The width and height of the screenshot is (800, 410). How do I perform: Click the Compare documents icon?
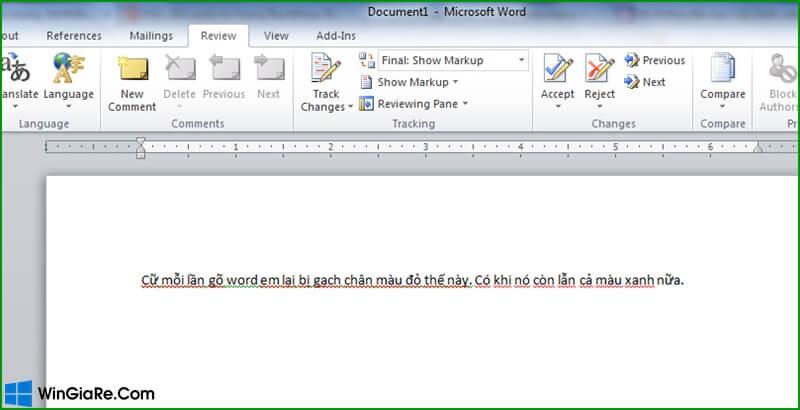click(x=722, y=67)
